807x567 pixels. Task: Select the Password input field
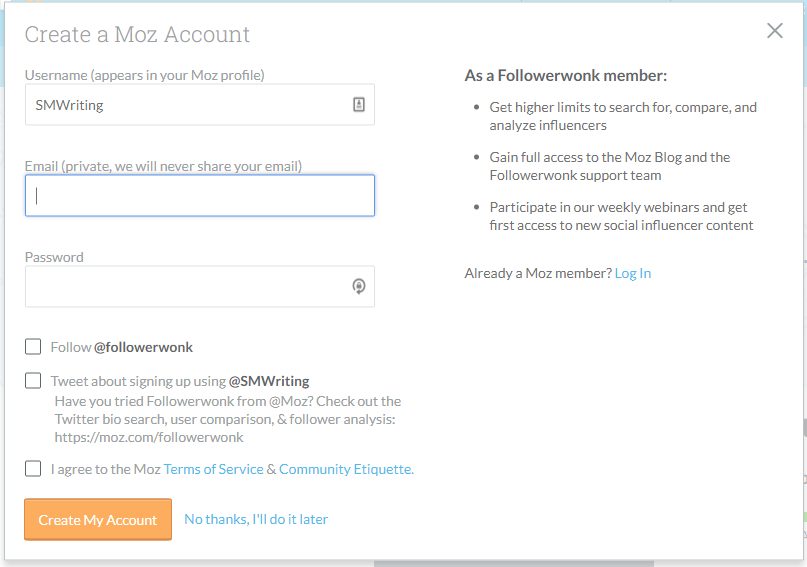[x=185, y=286]
